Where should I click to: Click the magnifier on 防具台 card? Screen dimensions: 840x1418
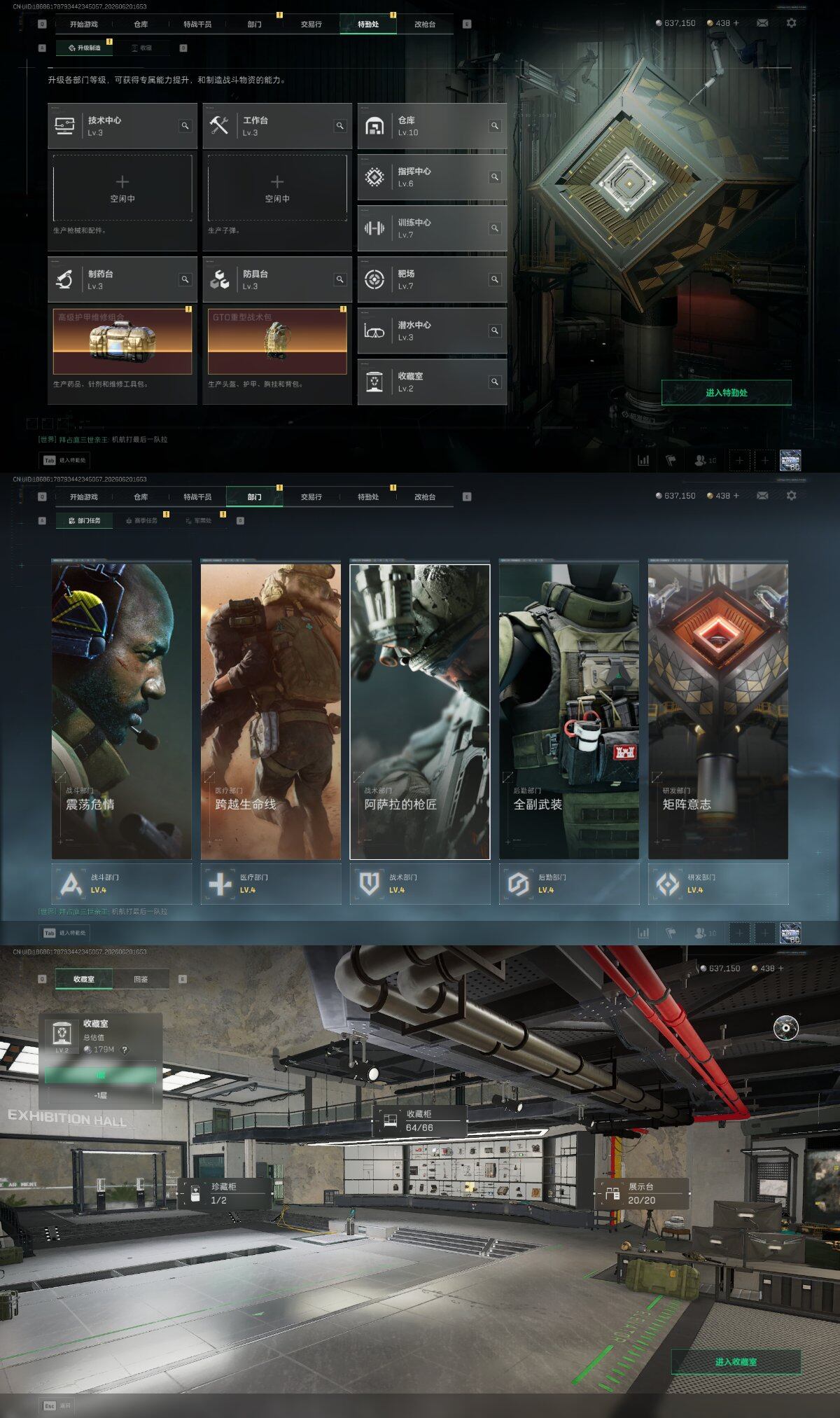tap(339, 279)
